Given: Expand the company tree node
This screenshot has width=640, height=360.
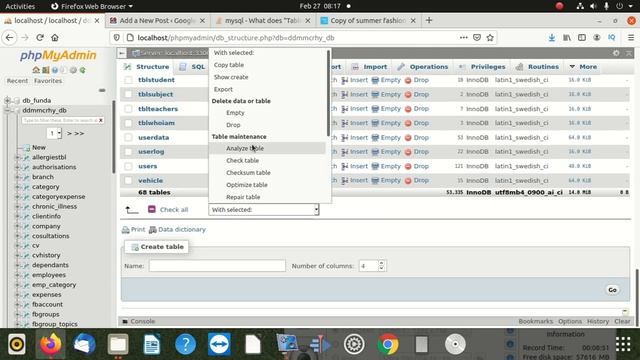Looking at the screenshot, I should (18, 226).
